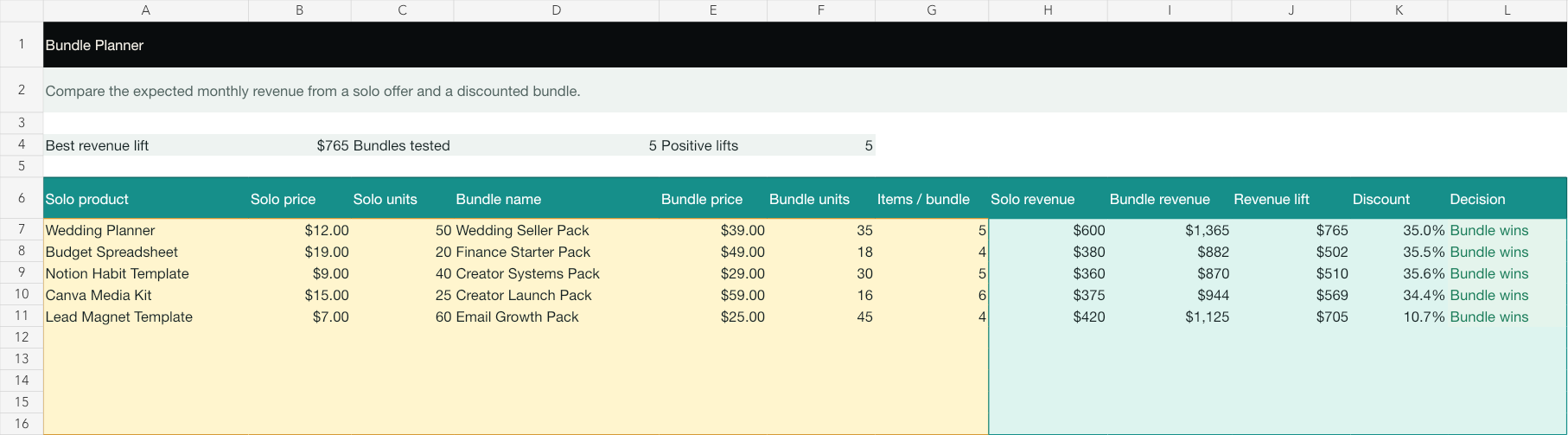Select the Lead Magnet Template cell
The image size is (1568, 435).
[x=146, y=317]
